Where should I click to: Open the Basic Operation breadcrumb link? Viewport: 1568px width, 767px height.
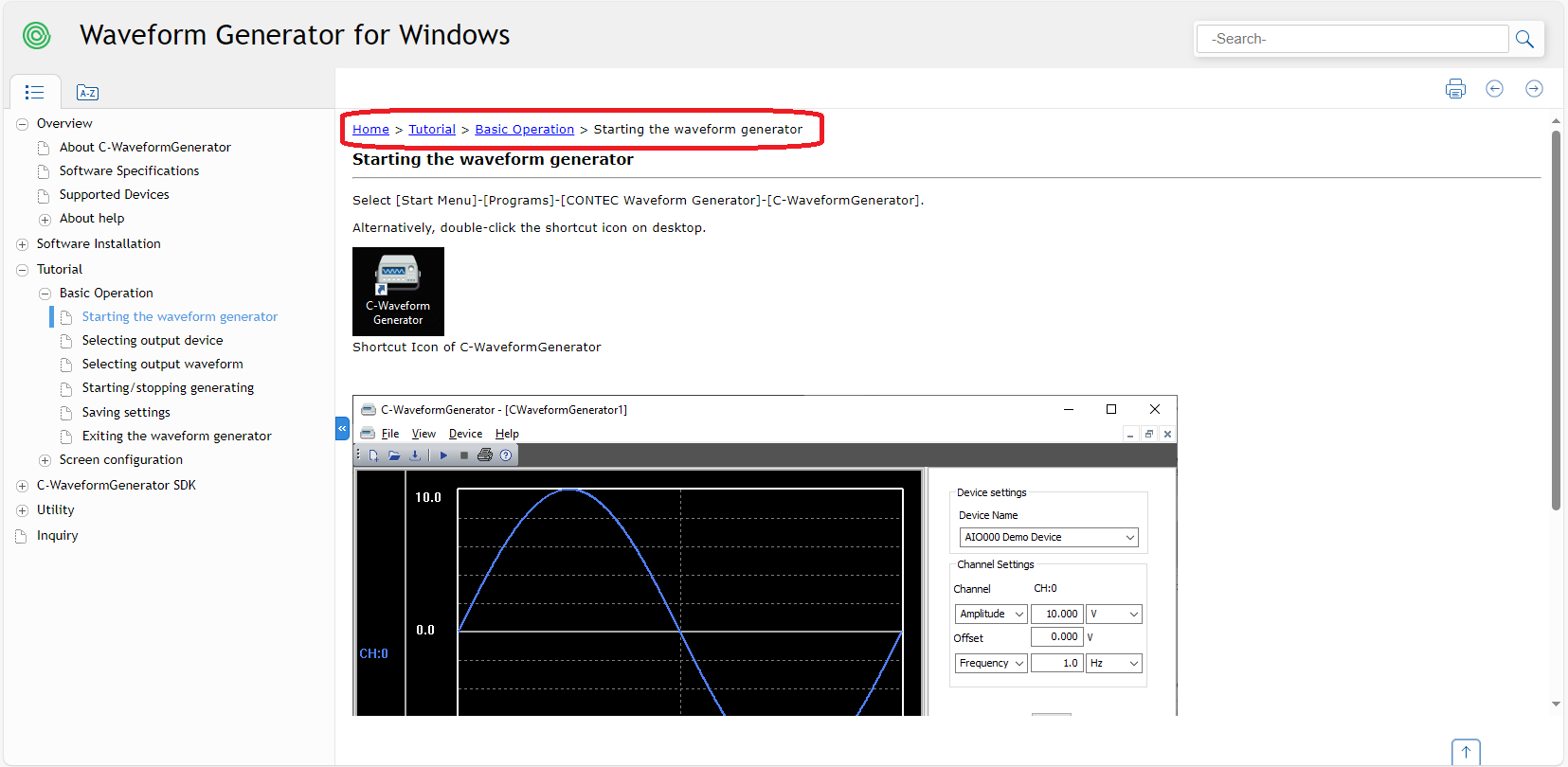pyautogui.click(x=524, y=130)
